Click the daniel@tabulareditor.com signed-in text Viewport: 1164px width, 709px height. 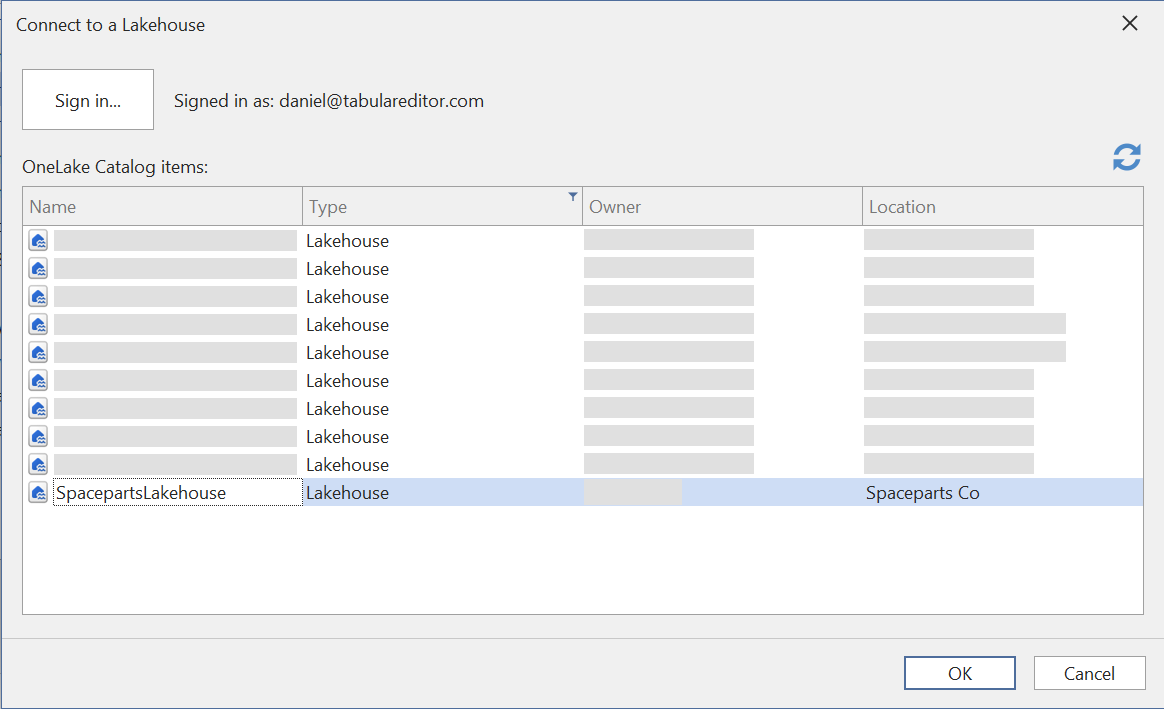tap(329, 101)
